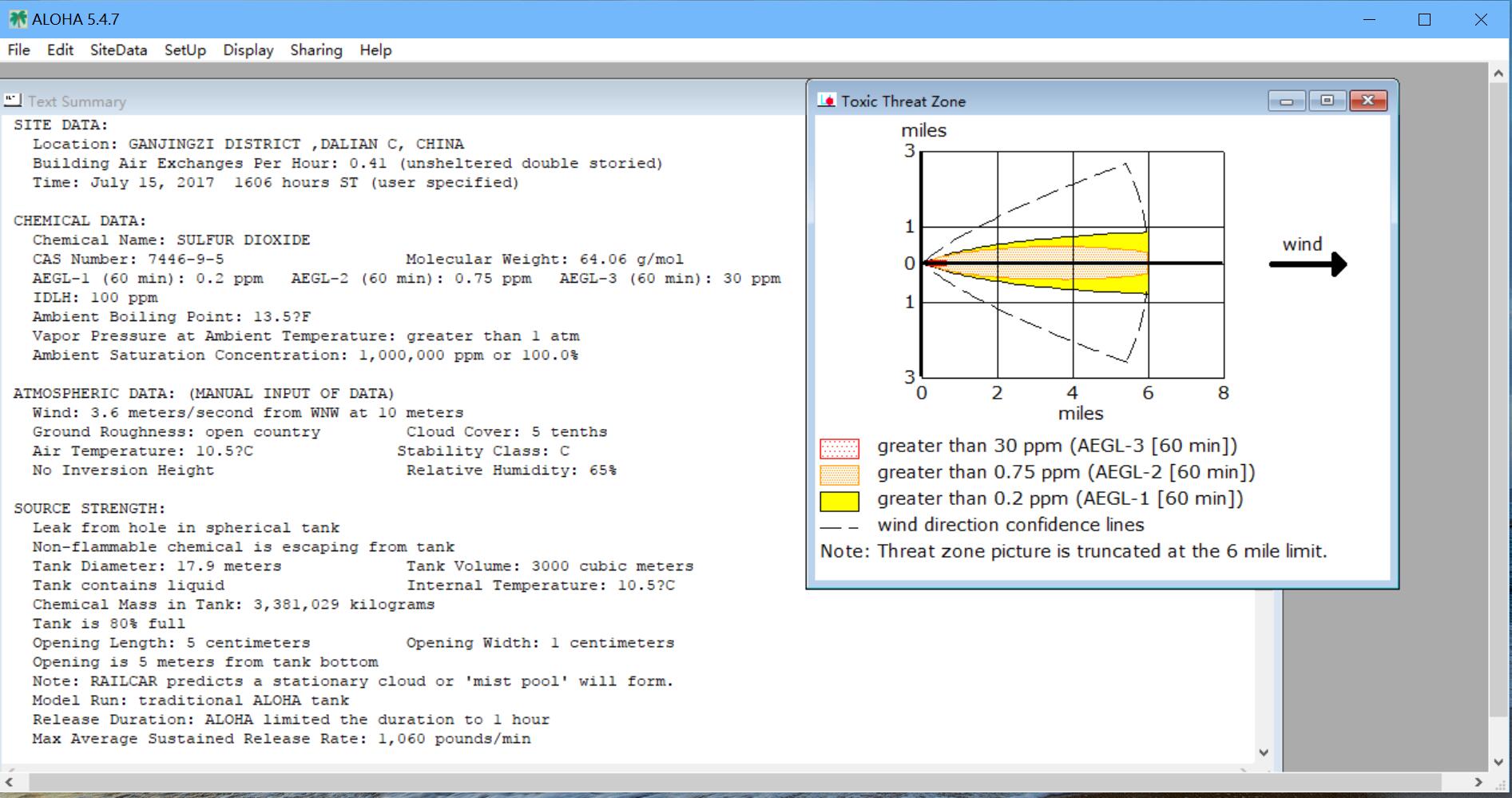Open the Help menu

click(x=375, y=50)
